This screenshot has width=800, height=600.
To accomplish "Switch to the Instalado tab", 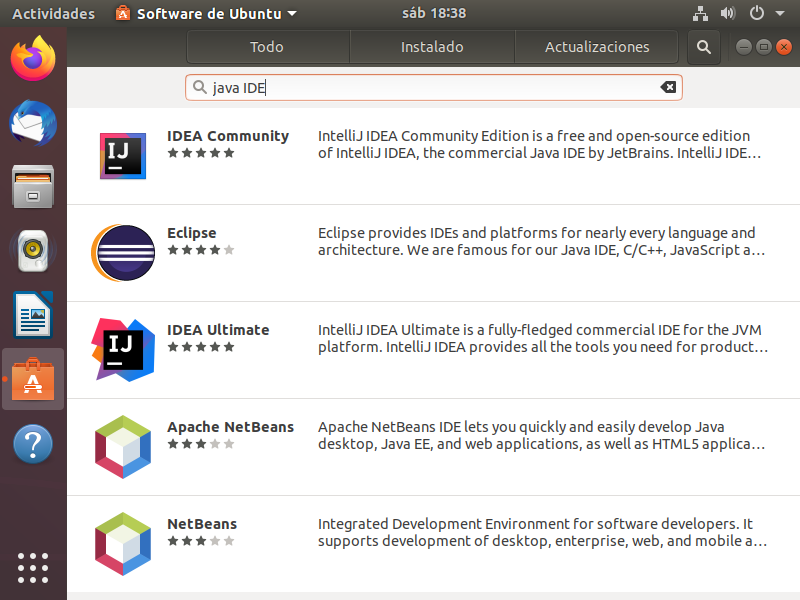I will [432, 47].
